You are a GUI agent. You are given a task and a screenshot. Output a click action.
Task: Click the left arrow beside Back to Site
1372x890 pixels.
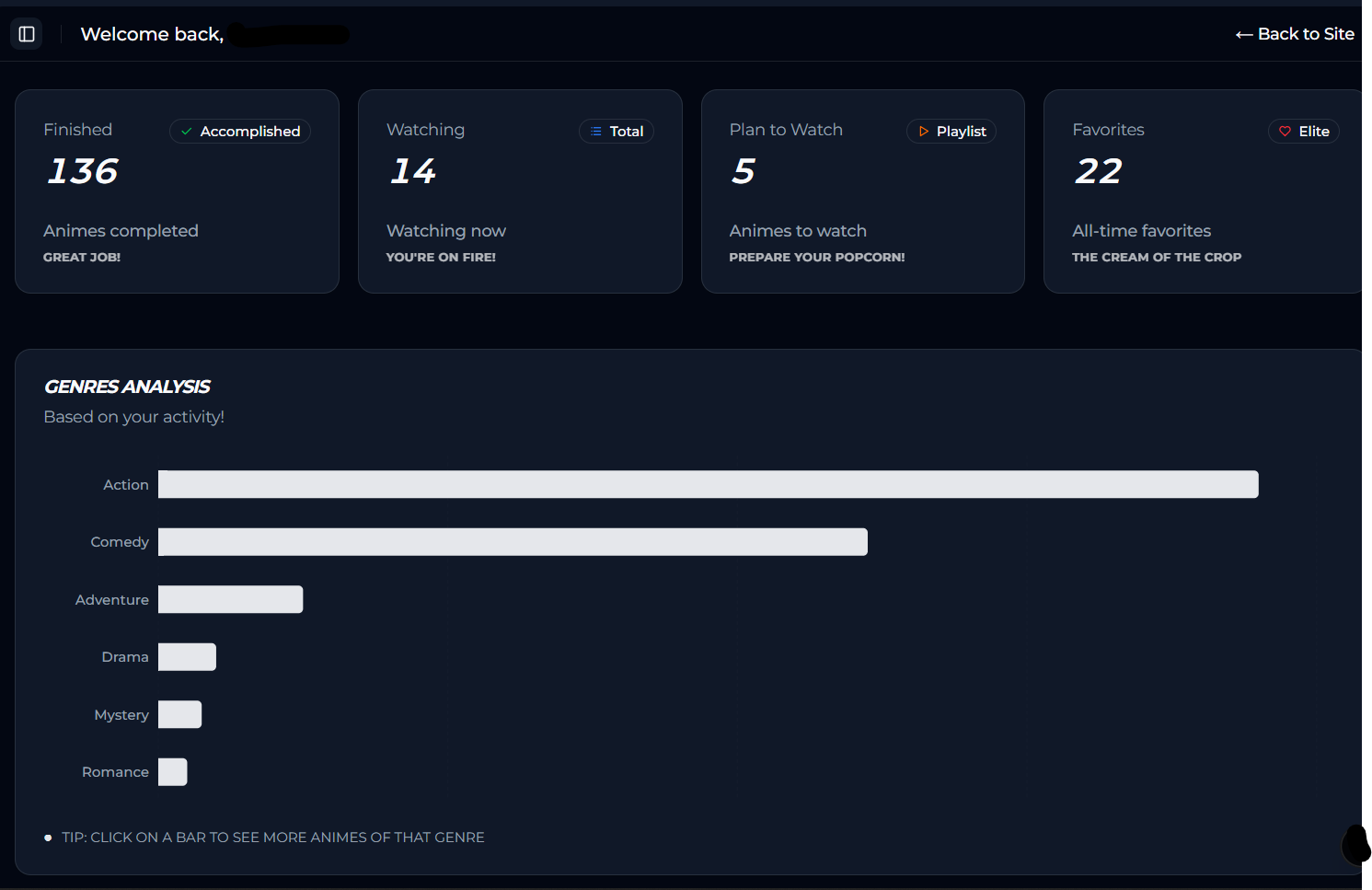pos(1243,34)
